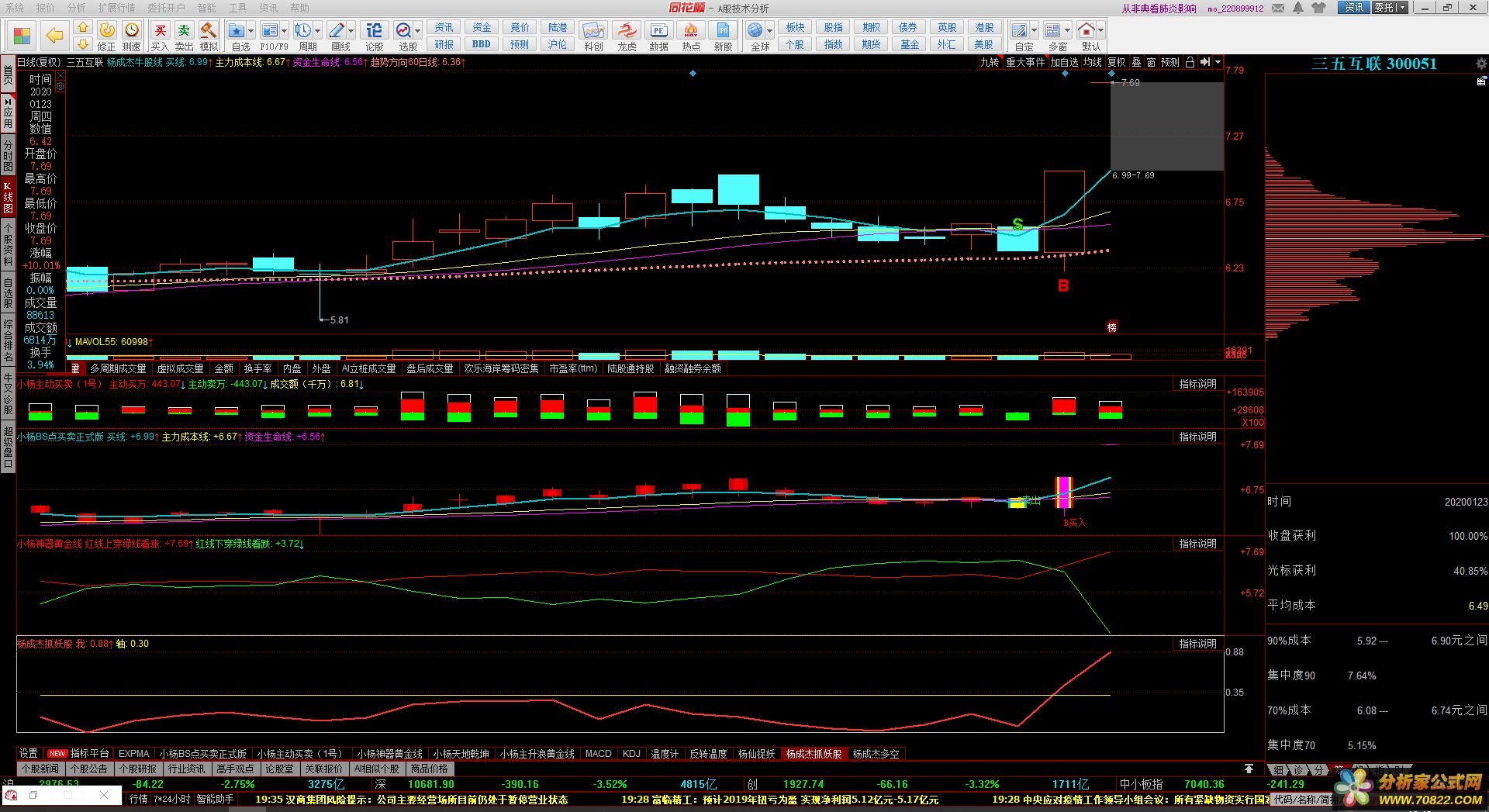Expand the 自定 dropdown arrow

pyautogui.click(x=1034, y=31)
